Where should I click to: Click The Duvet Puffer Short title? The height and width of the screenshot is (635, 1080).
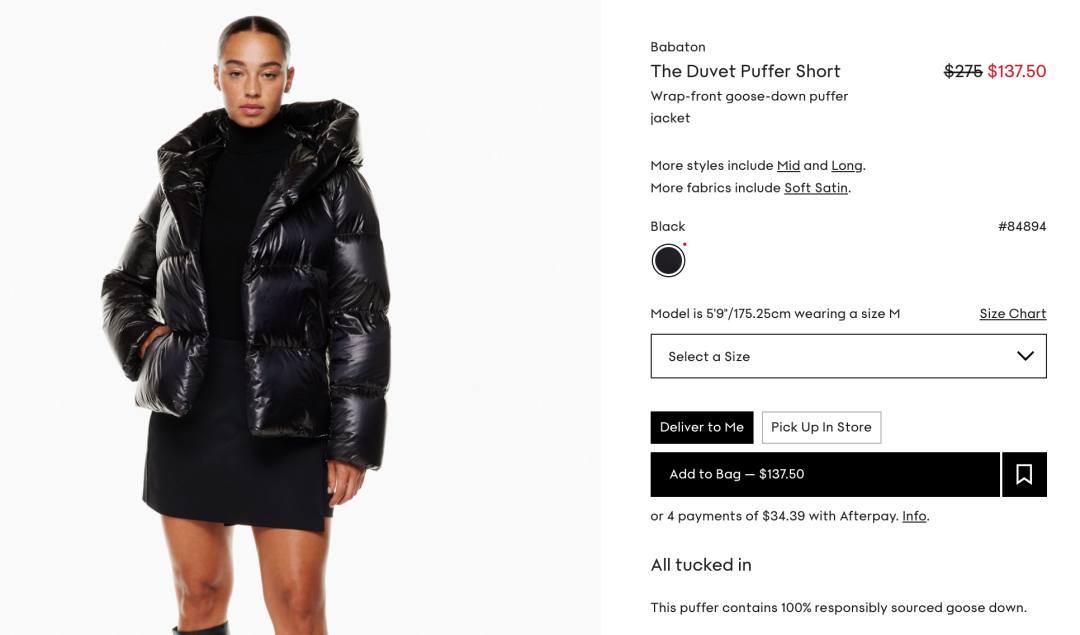point(745,71)
